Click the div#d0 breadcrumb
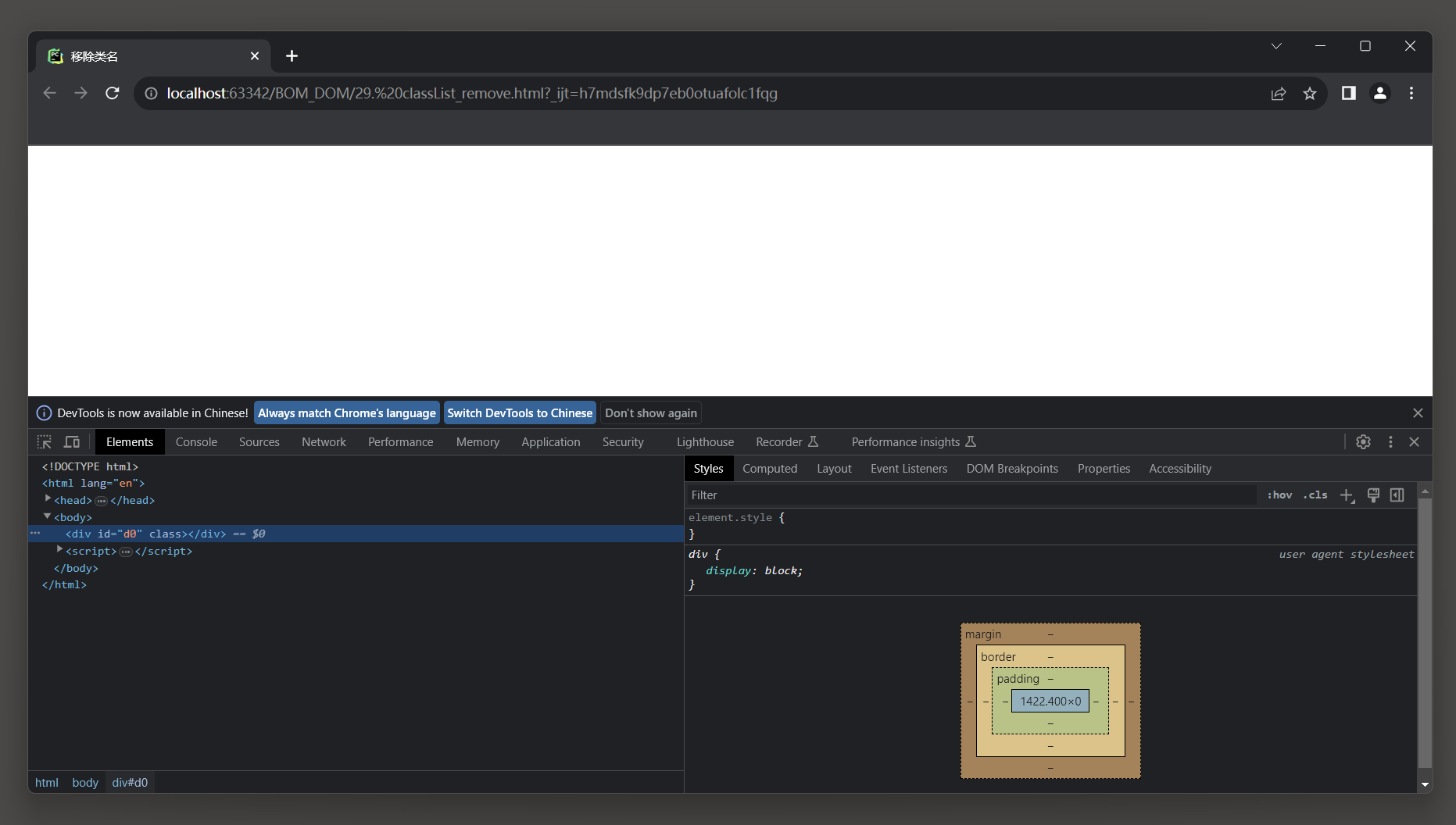1456x825 pixels. (130, 783)
